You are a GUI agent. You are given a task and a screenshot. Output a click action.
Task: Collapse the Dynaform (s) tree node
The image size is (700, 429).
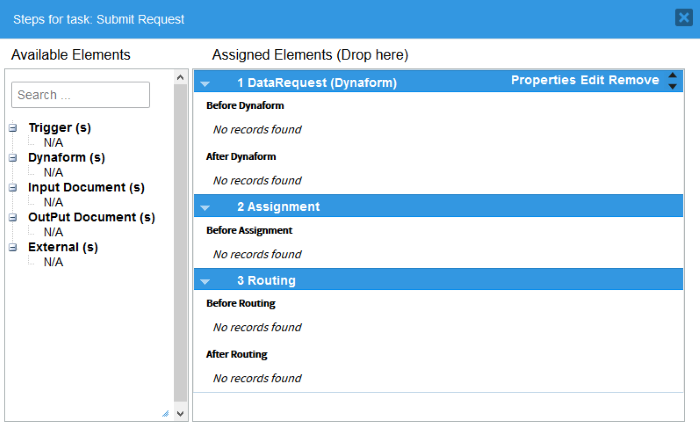click(x=13, y=158)
